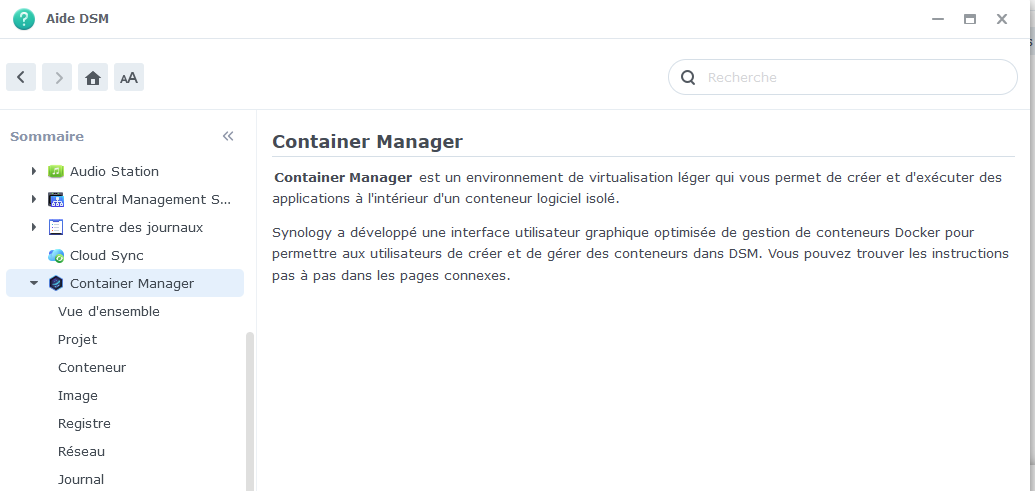Collapse the Sommaire sidebar panel
This screenshot has width=1035, height=491.
(228, 136)
